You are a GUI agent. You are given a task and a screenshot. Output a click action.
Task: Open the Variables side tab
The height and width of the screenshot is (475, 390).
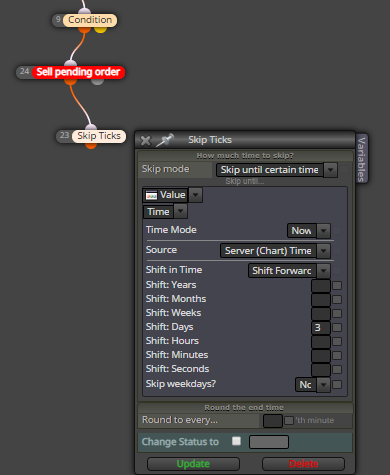coord(362,159)
